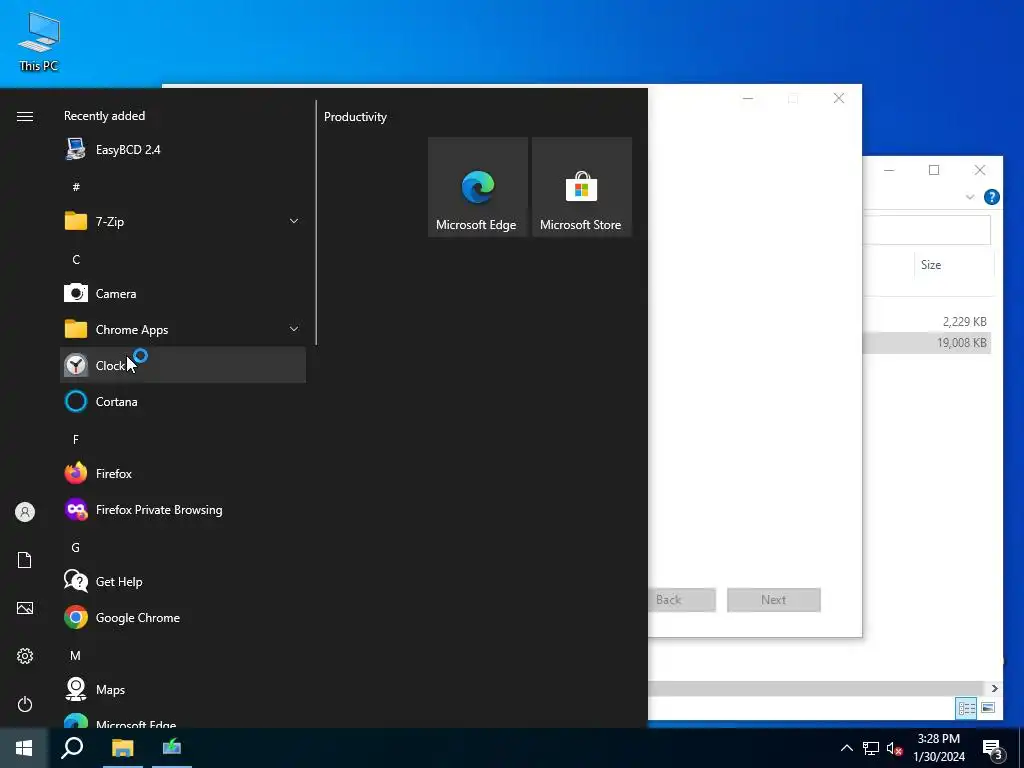The image size is (1024, 768).
Task: Open taskbar Search
Action: [x=72, y=748]
